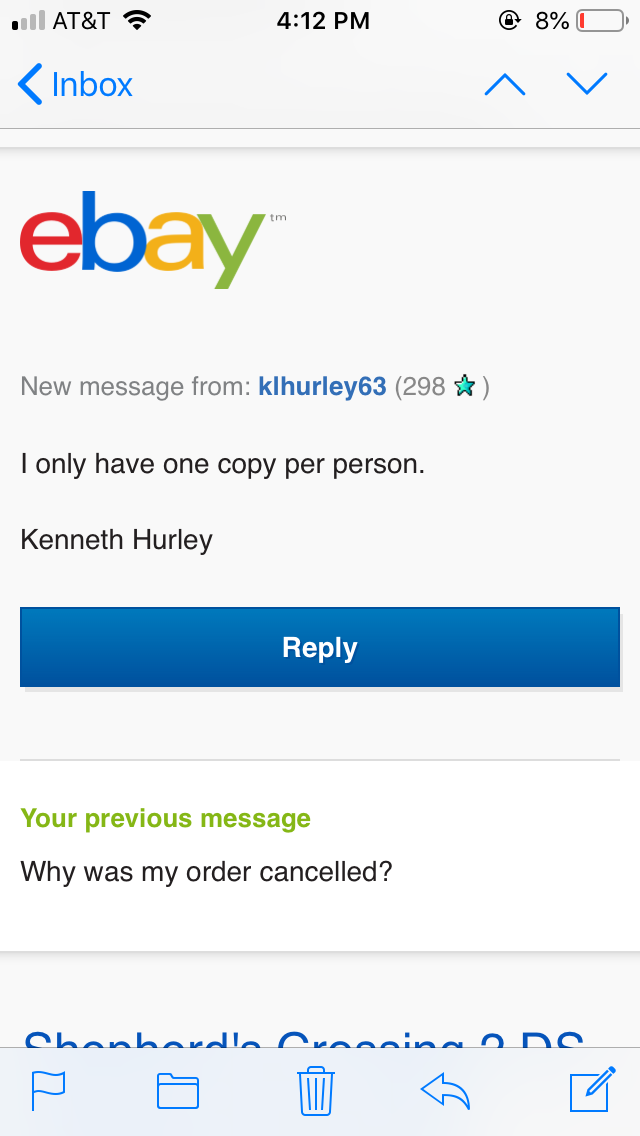Delete the email with the trash icon
The width and height of the screenshot is (640, 1136).
pyautogui.click(x=316, y=1090)
